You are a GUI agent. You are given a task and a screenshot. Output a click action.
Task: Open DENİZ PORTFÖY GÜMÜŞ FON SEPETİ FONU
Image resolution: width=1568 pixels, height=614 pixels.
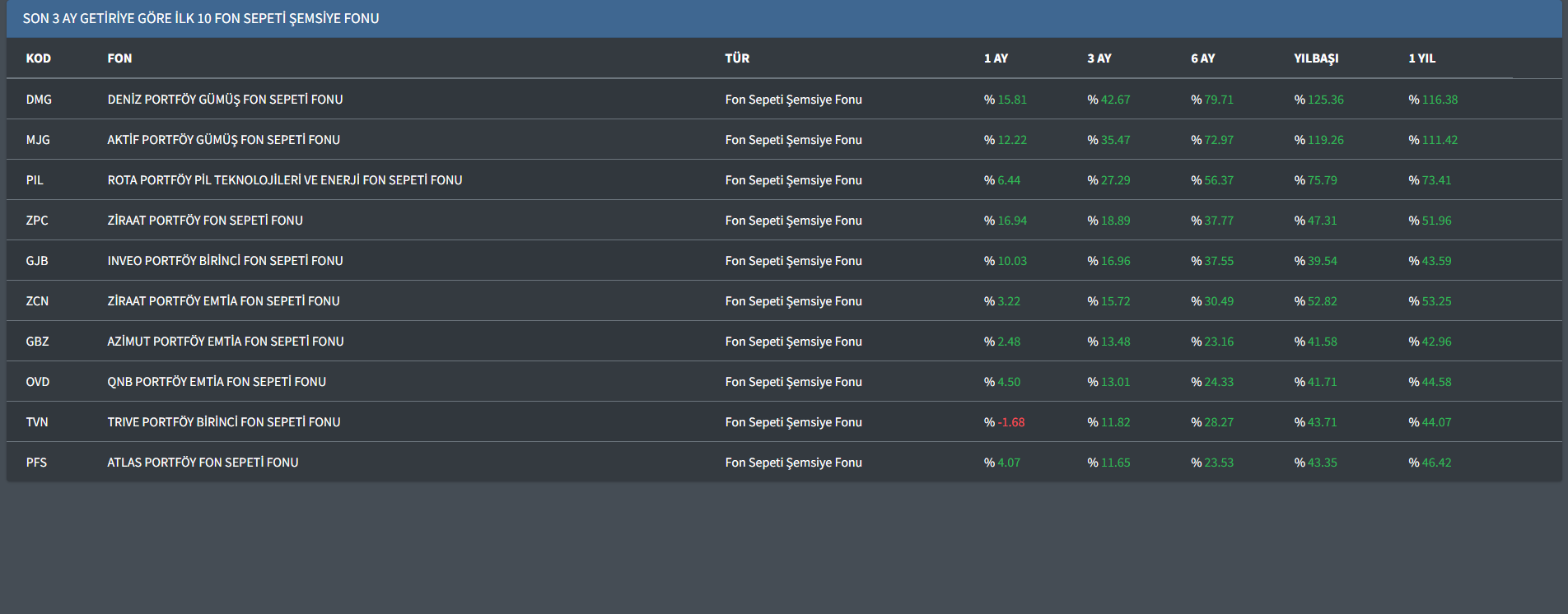225,100
